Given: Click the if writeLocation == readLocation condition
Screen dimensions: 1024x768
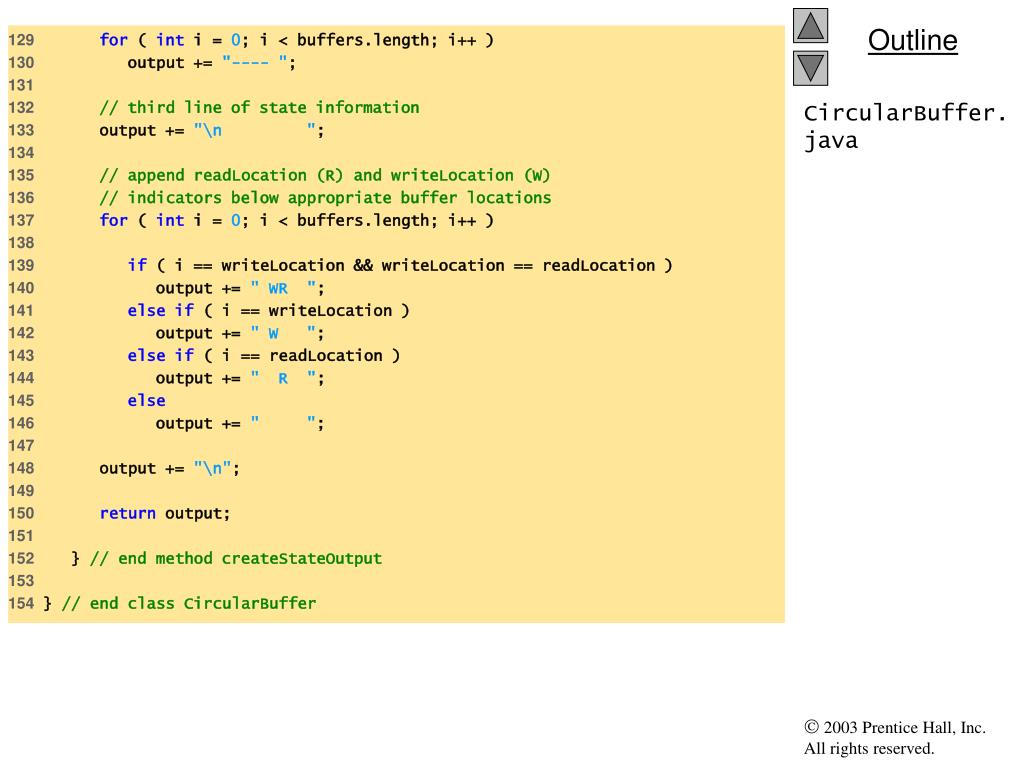Looking at the screenshot, I should [400, 266].
